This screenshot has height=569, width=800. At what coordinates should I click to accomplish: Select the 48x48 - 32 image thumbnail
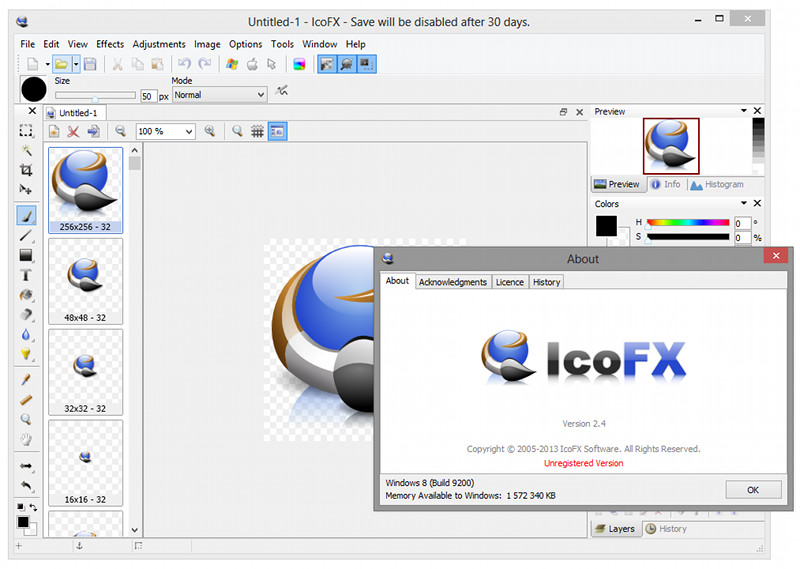click(86, 281)
